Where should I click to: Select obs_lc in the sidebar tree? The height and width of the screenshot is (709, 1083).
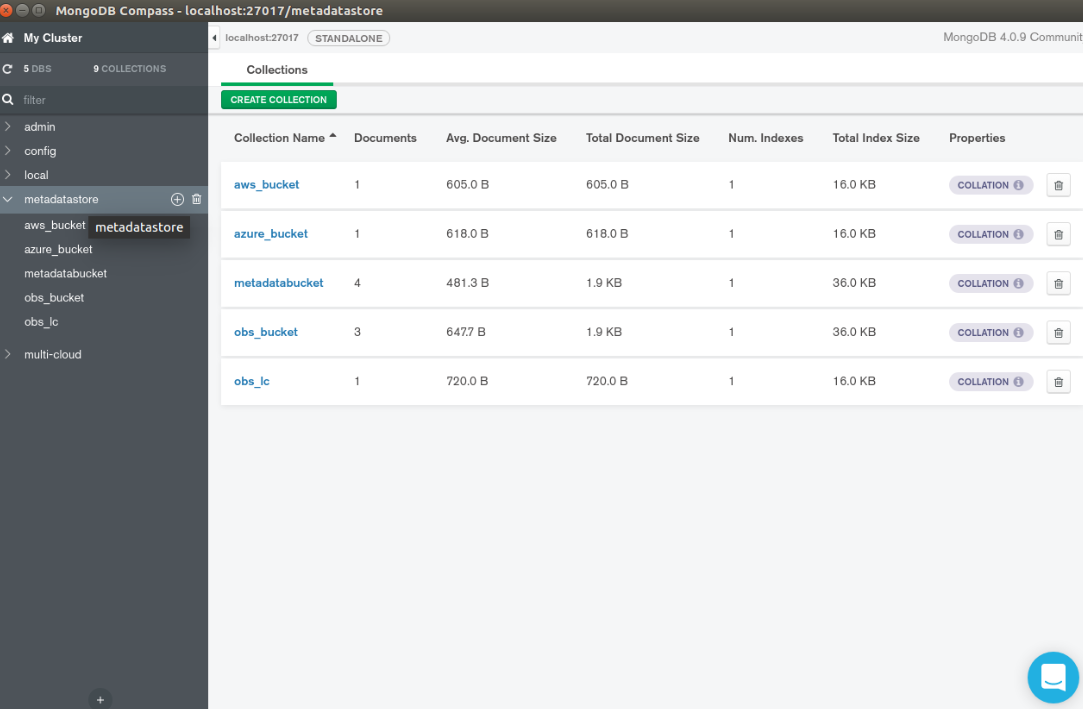pyautogui.click(x=41, y=322)
